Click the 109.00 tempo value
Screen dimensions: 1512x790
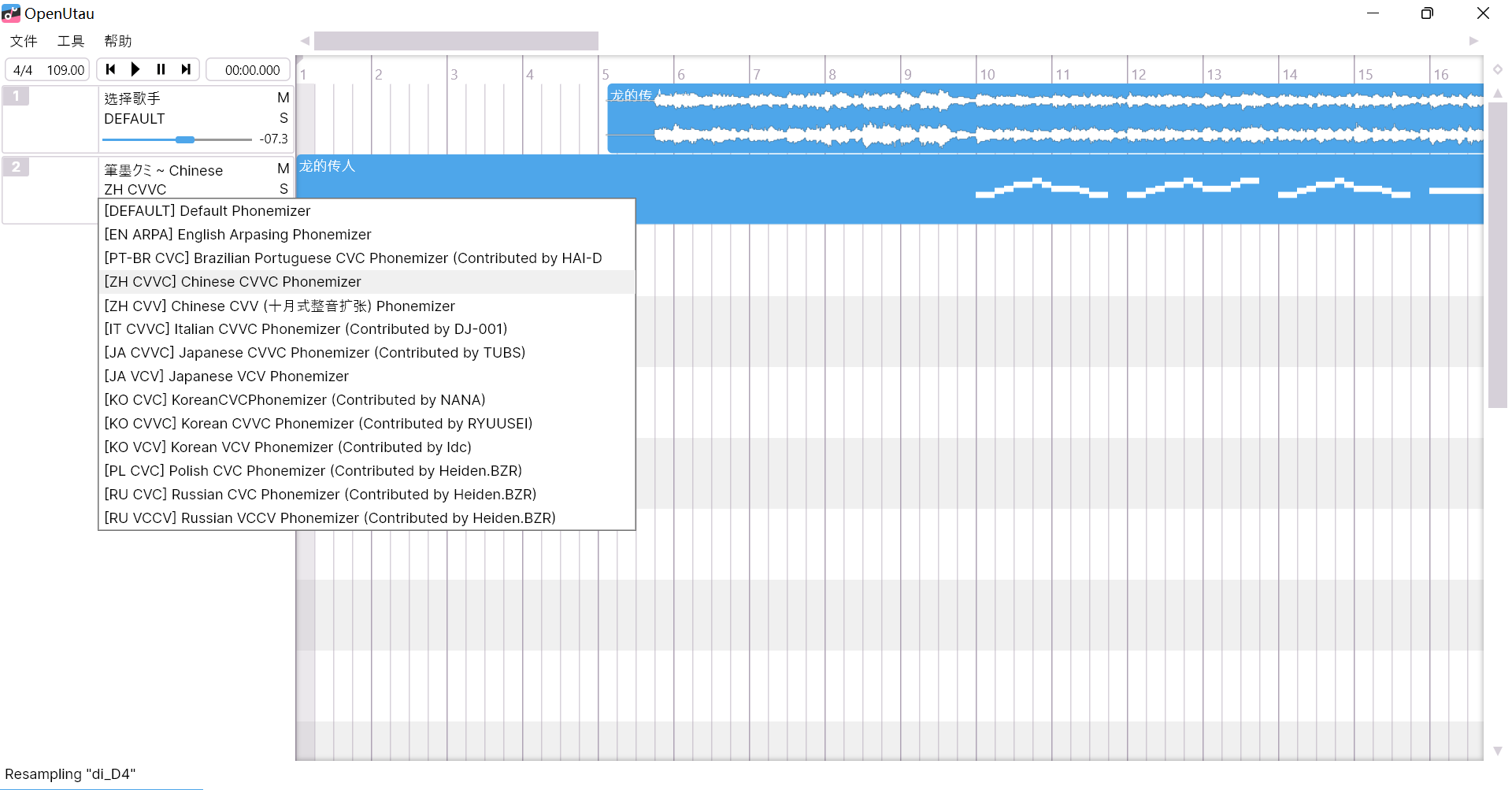tap(65, 70)
